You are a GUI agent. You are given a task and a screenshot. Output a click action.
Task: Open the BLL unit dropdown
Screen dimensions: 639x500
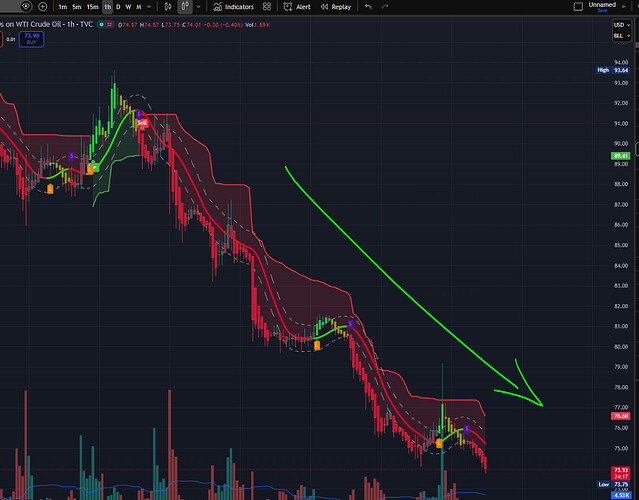pyautogui.click(x=622, y=36)
